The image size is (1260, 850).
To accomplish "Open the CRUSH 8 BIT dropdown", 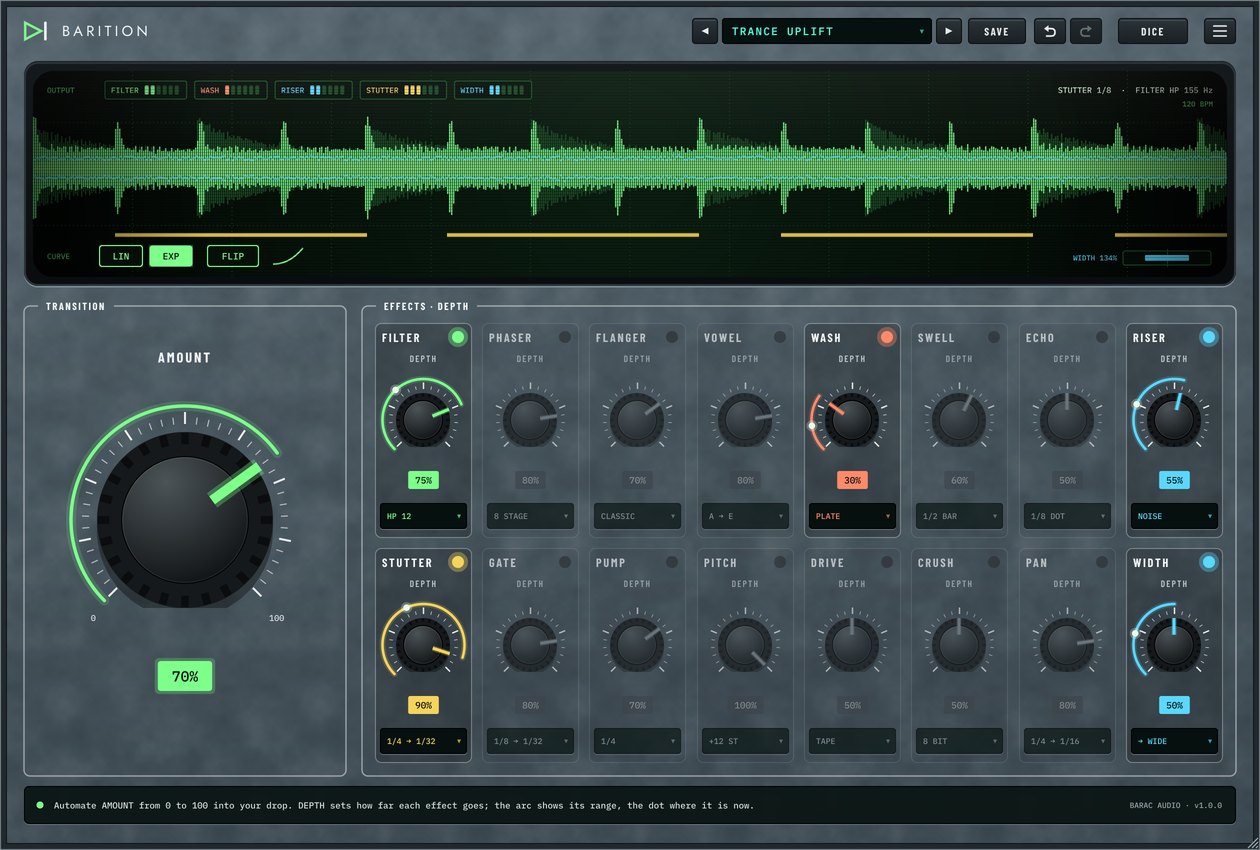I will point(959,741).
